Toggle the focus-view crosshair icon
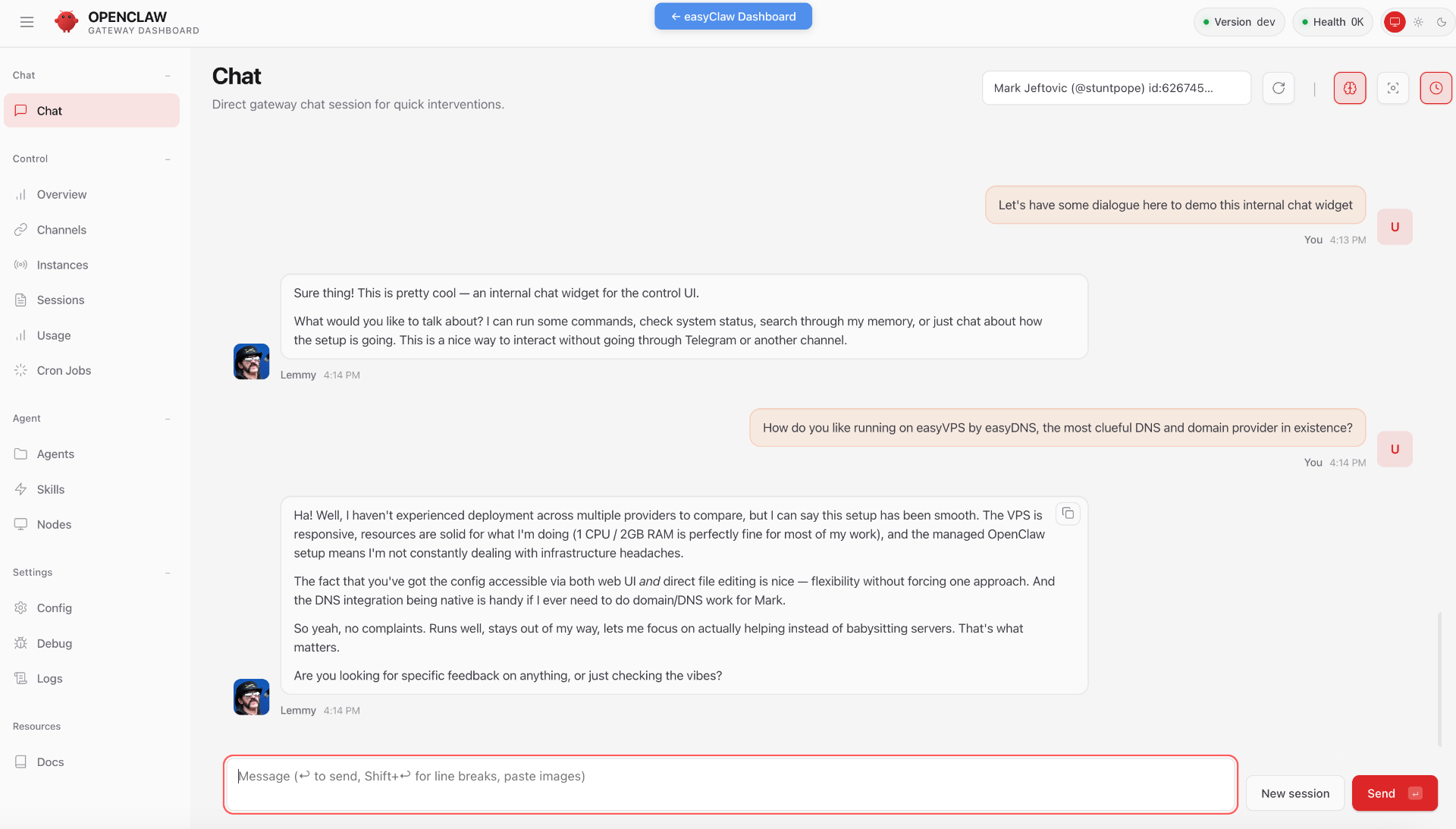Viewport: 1456px width, 829px height. tap(1392, 87)
